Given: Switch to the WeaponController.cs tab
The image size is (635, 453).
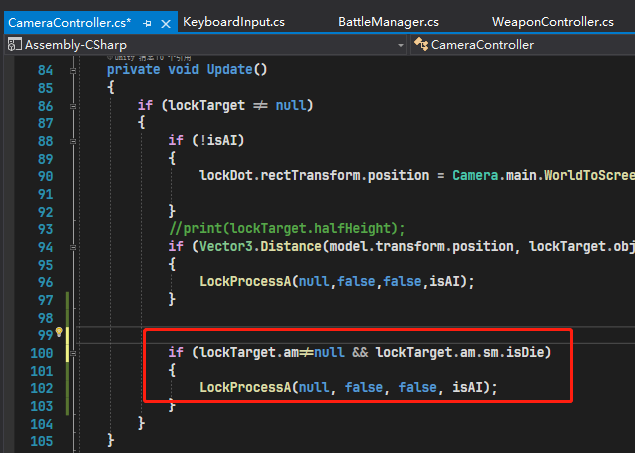Looking at the screenshot, I should pos(552,22).
